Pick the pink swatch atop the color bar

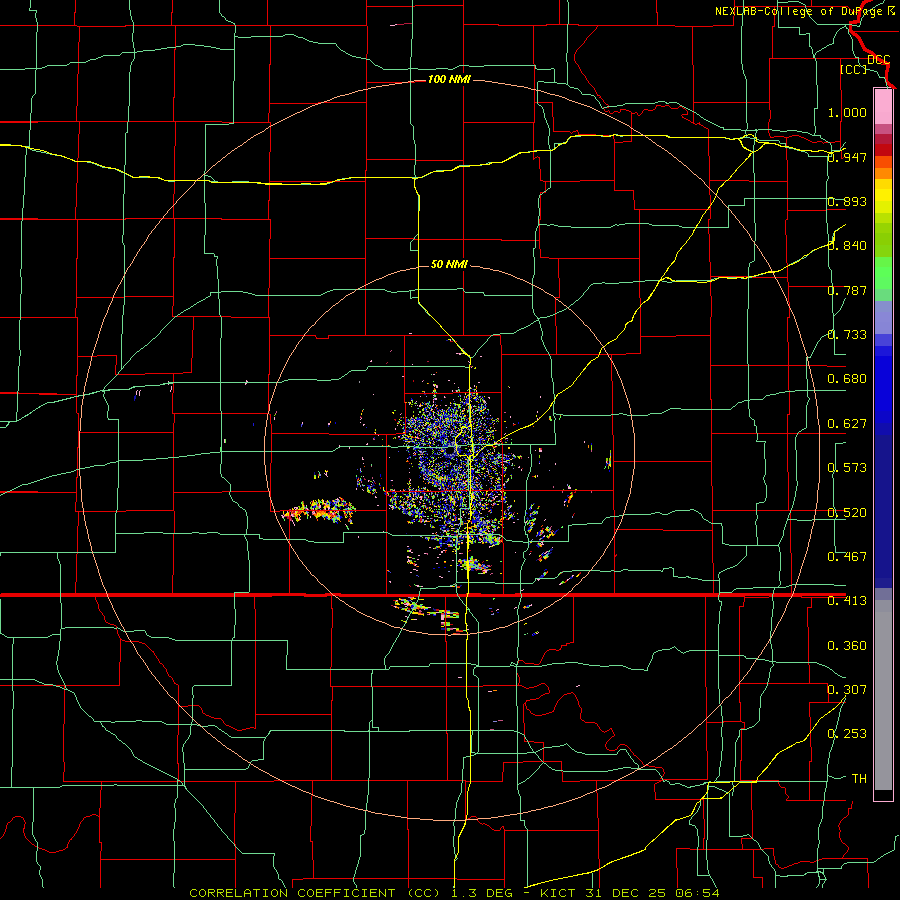pos(883,106)
